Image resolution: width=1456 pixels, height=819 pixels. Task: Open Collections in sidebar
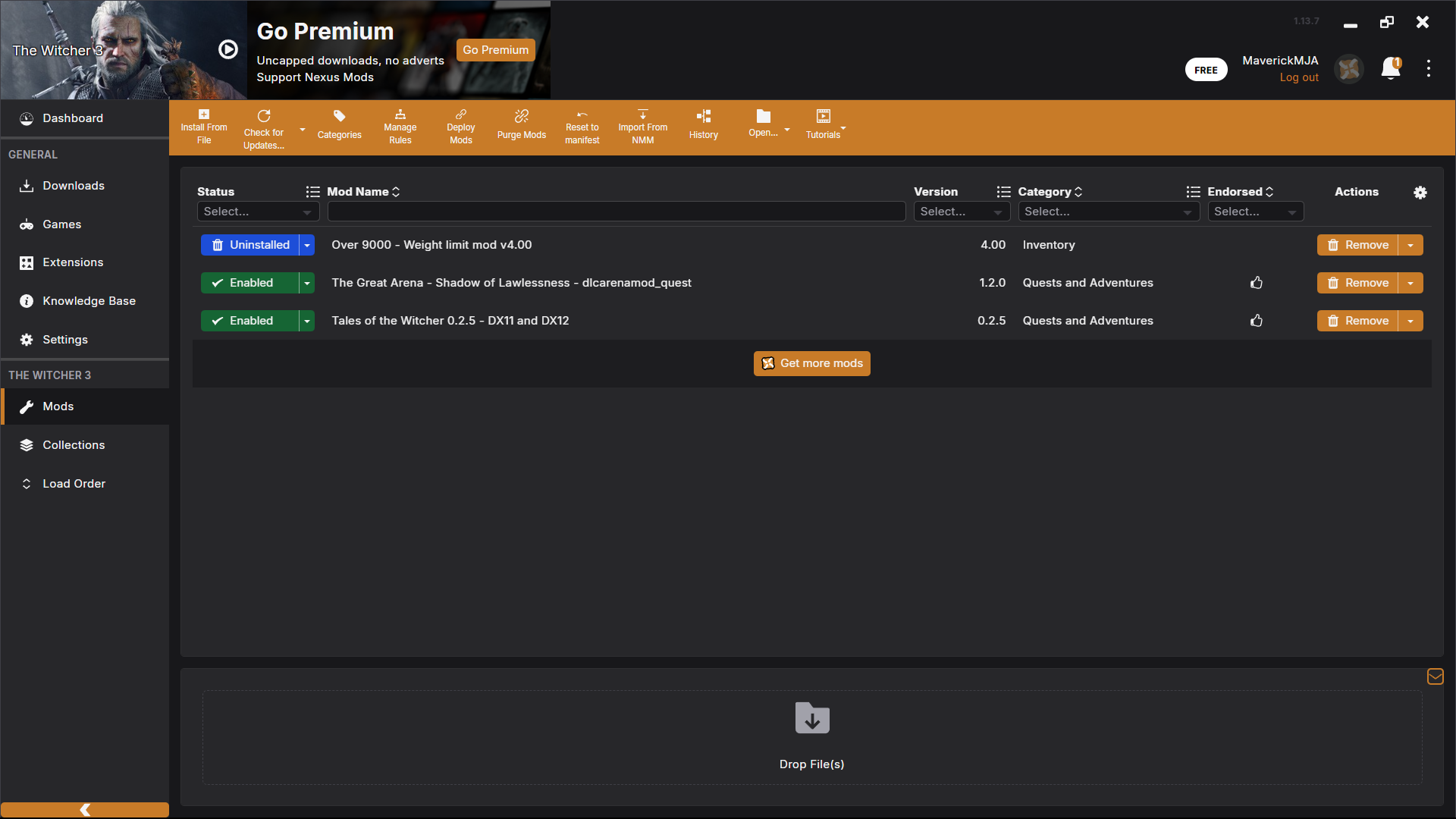click(x=84, y=445)
